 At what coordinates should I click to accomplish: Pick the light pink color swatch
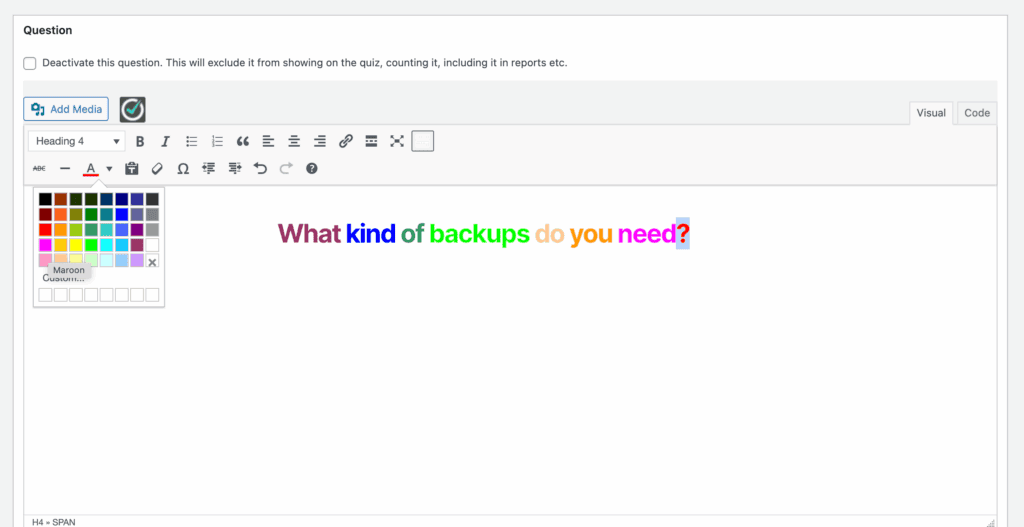pos(45,260)
